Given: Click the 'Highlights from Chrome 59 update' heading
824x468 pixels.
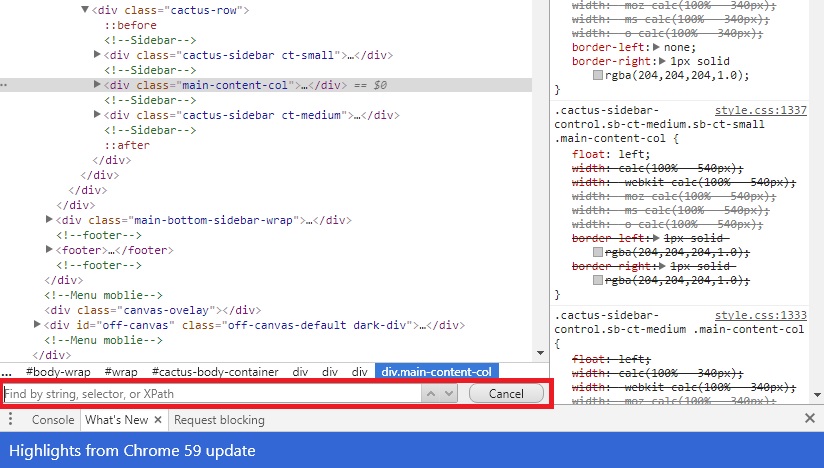Looking at the screenshot, I should coord(132,450).
